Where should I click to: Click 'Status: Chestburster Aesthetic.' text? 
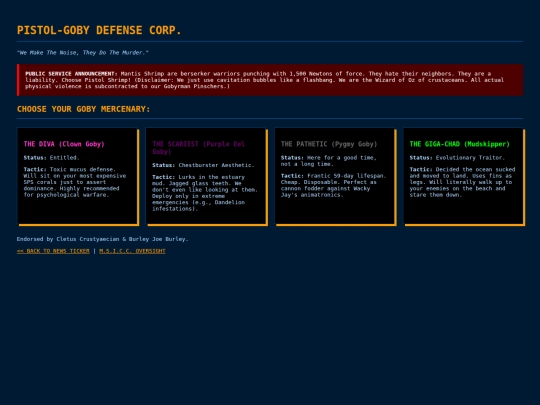[x=203, y=165]
